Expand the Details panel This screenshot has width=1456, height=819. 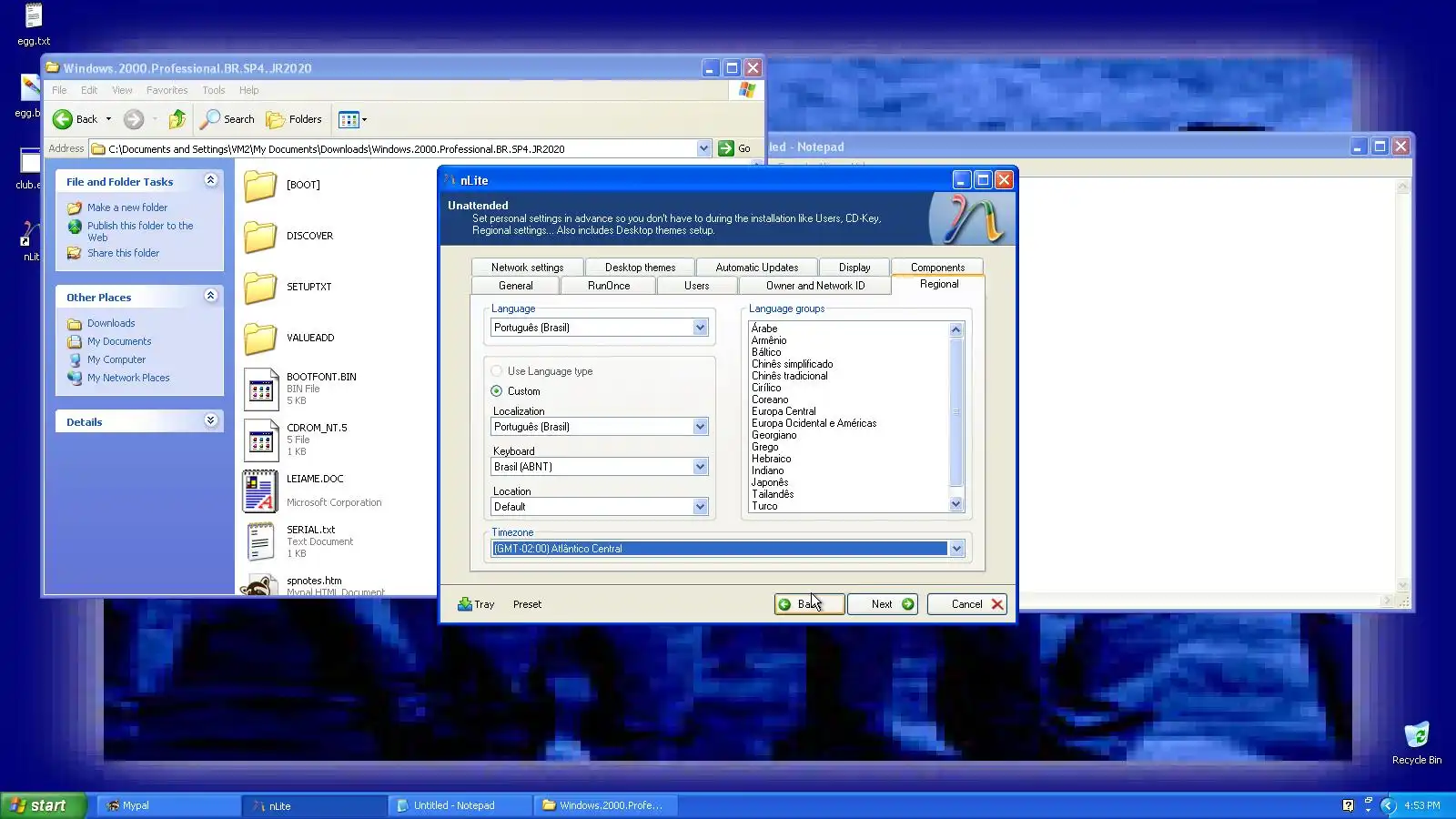point(211,421)
